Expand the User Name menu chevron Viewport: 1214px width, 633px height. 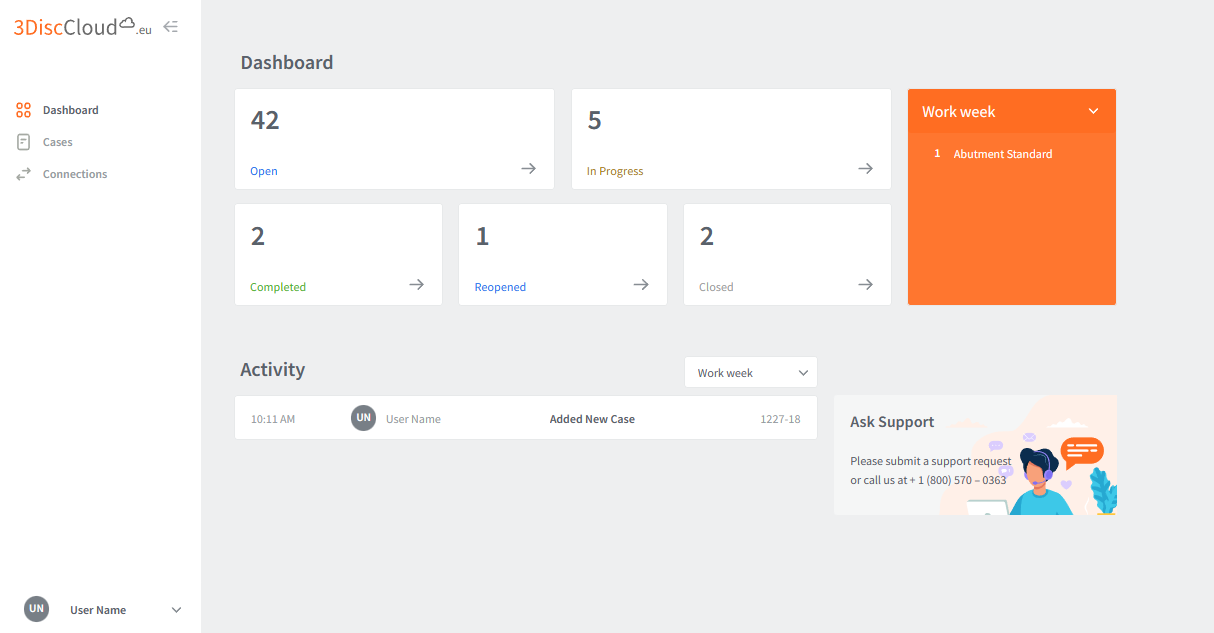177,610
